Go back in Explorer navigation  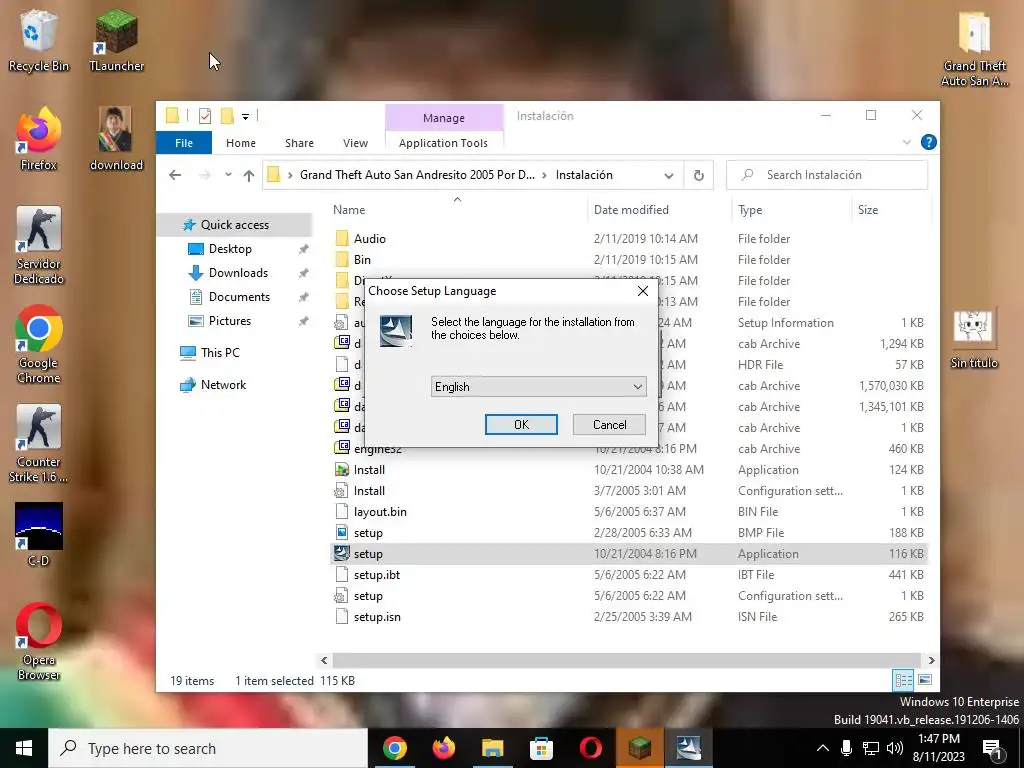[x=175, y=175]
